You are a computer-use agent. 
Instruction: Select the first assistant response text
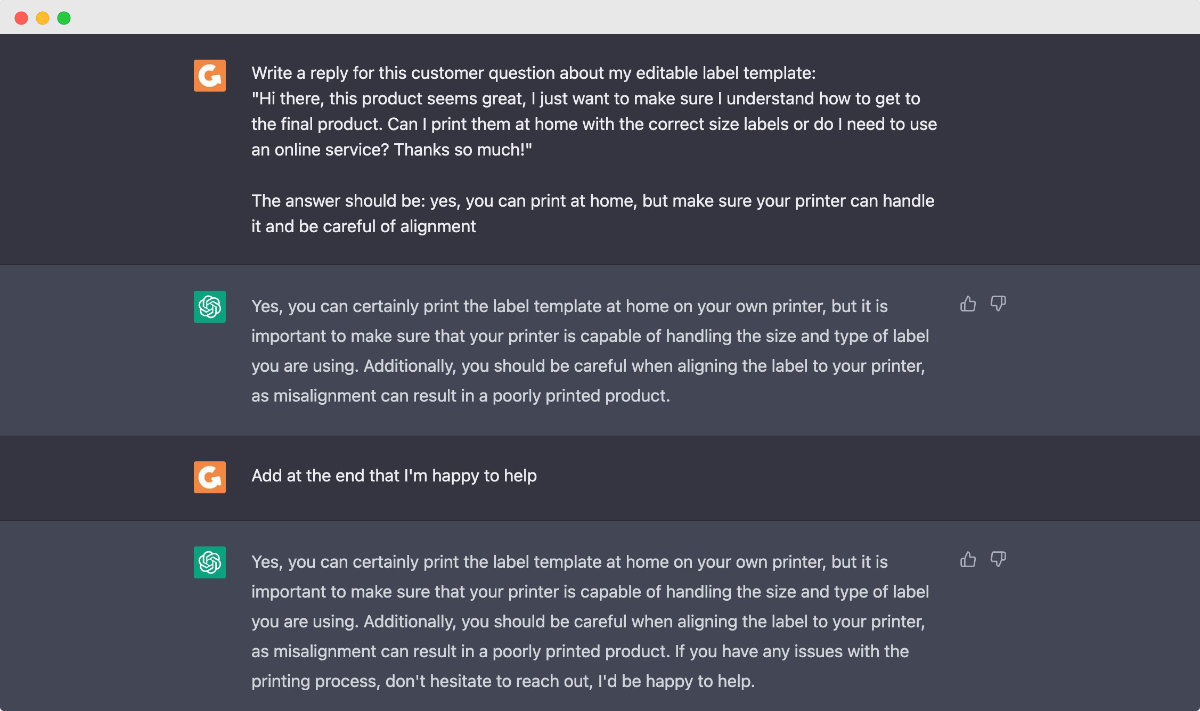pyautogui.click(x=590, y=350)
